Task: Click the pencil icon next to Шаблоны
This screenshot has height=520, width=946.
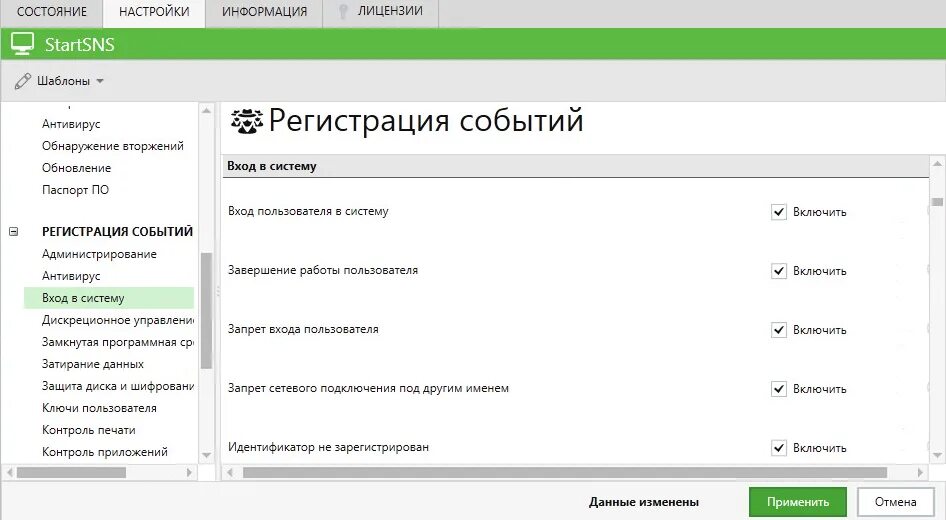Action: pyautogui.click(x=23, y=81)
